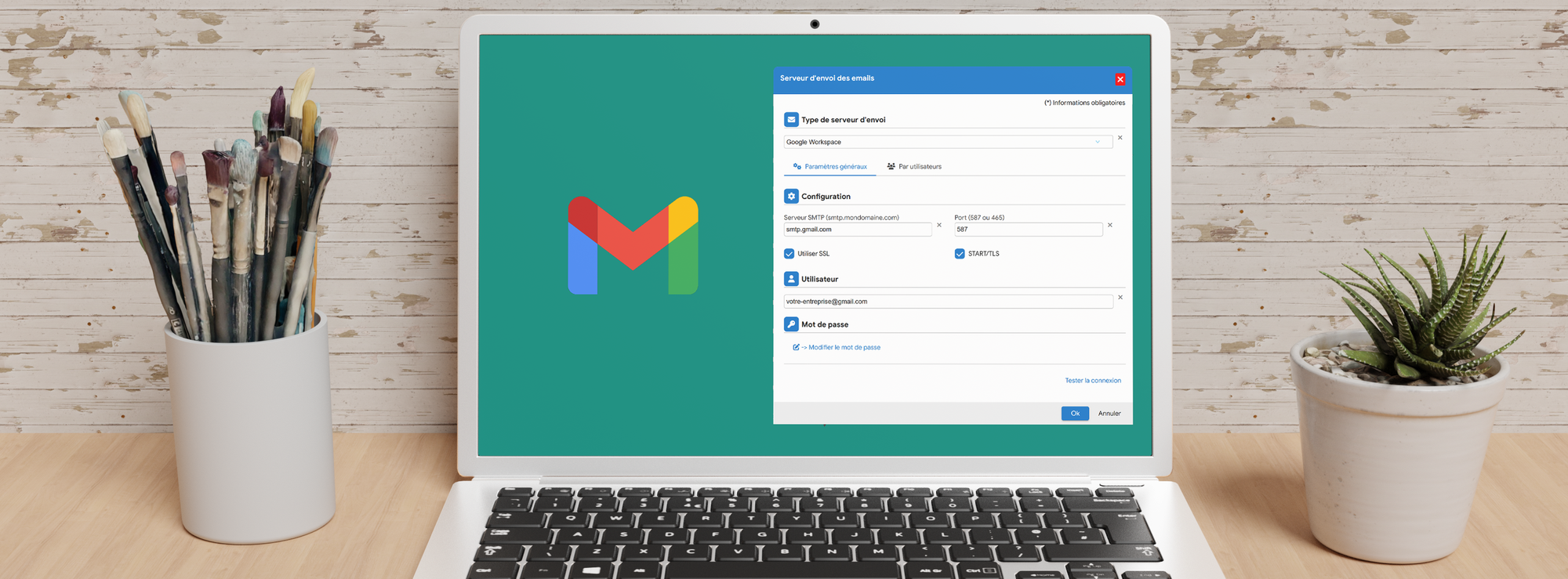
Task: Clear the Google Workspace server type selection
Action: click(1120, 138)
